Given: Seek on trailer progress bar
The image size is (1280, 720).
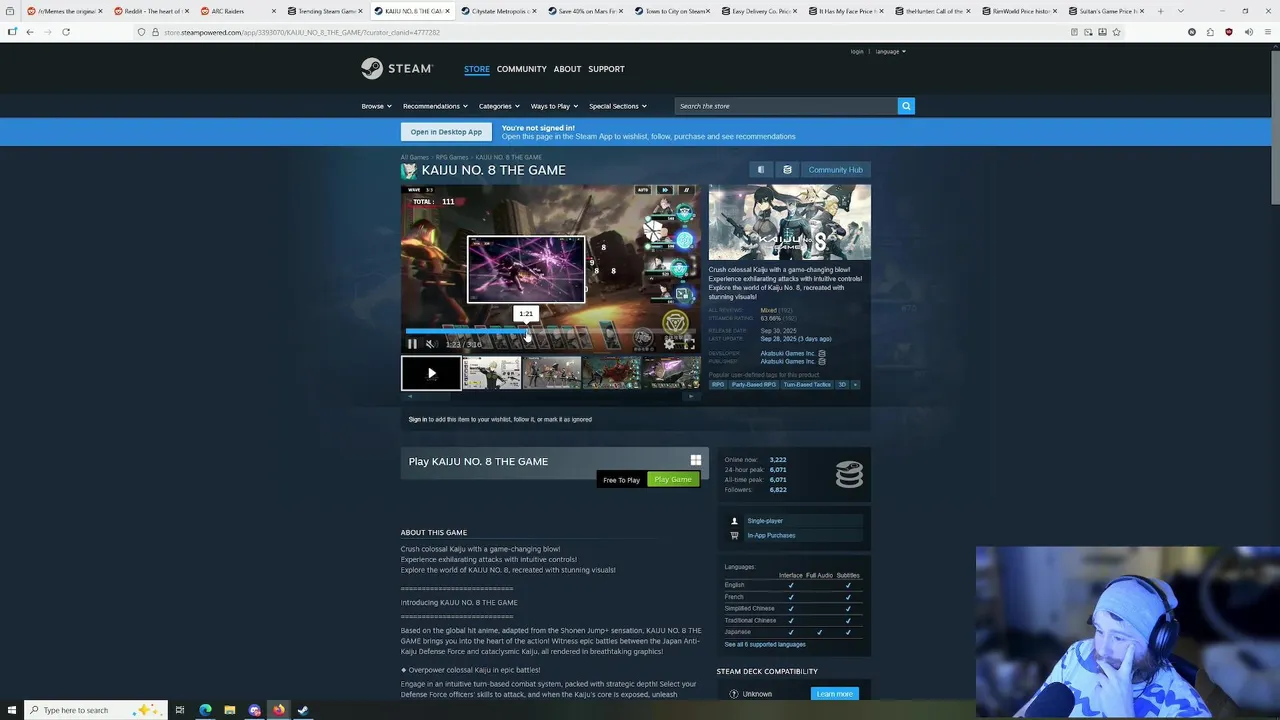Looking at the screenshot, I should click(551, 330).
